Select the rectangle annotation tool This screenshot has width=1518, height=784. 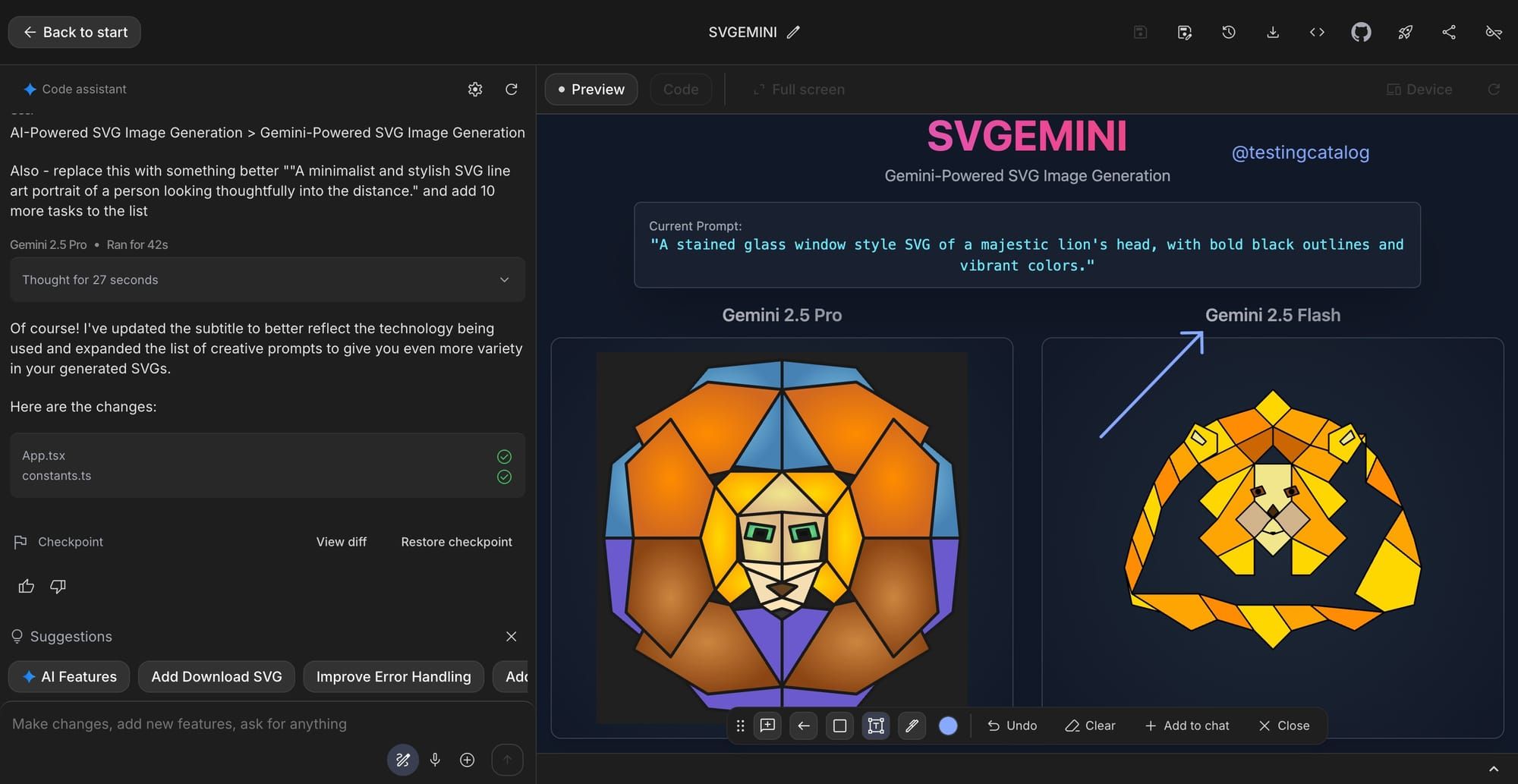pyautogui.click(x=839, y=726)
